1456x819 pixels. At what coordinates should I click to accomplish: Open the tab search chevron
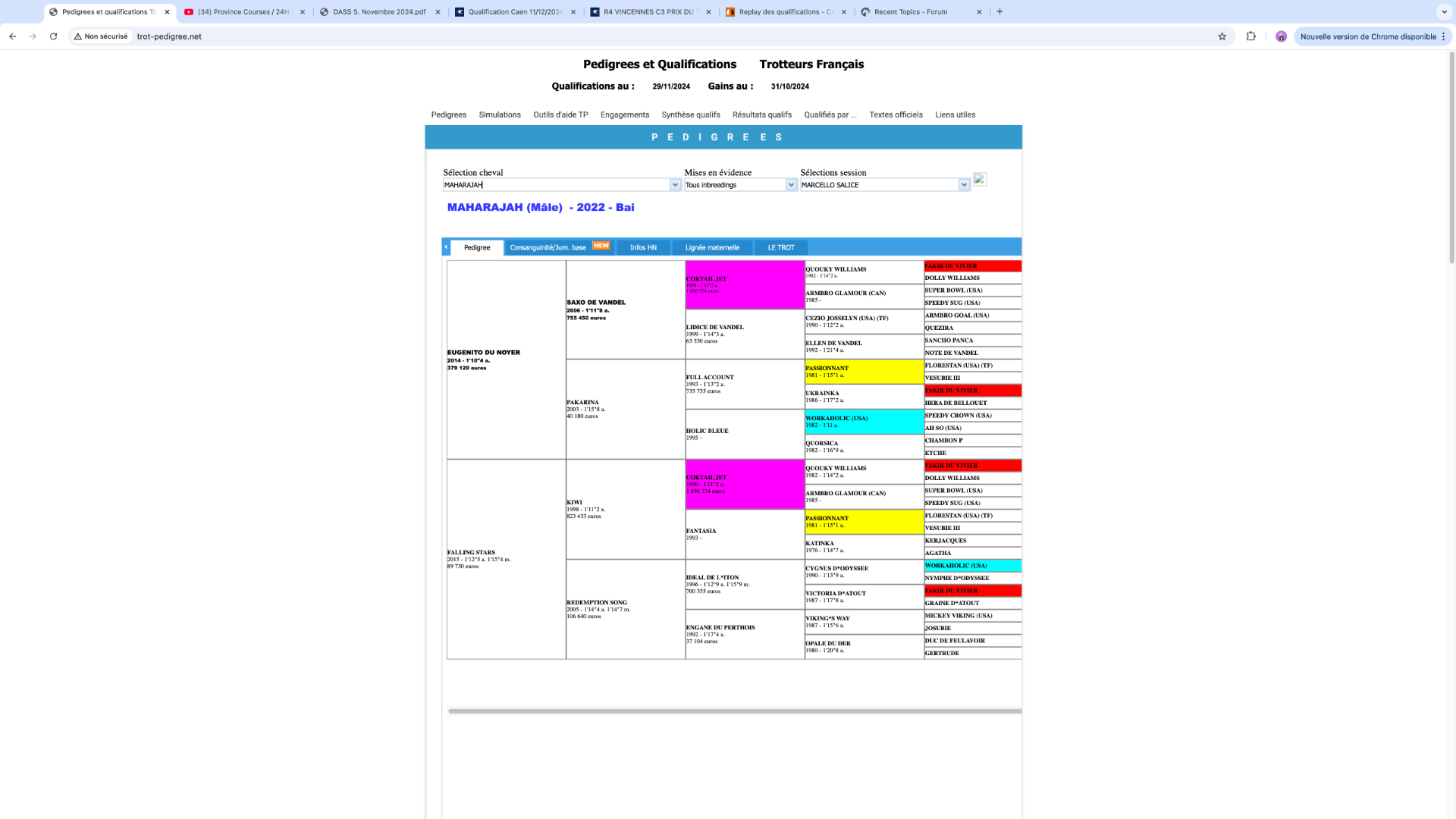pos(1444,12)
